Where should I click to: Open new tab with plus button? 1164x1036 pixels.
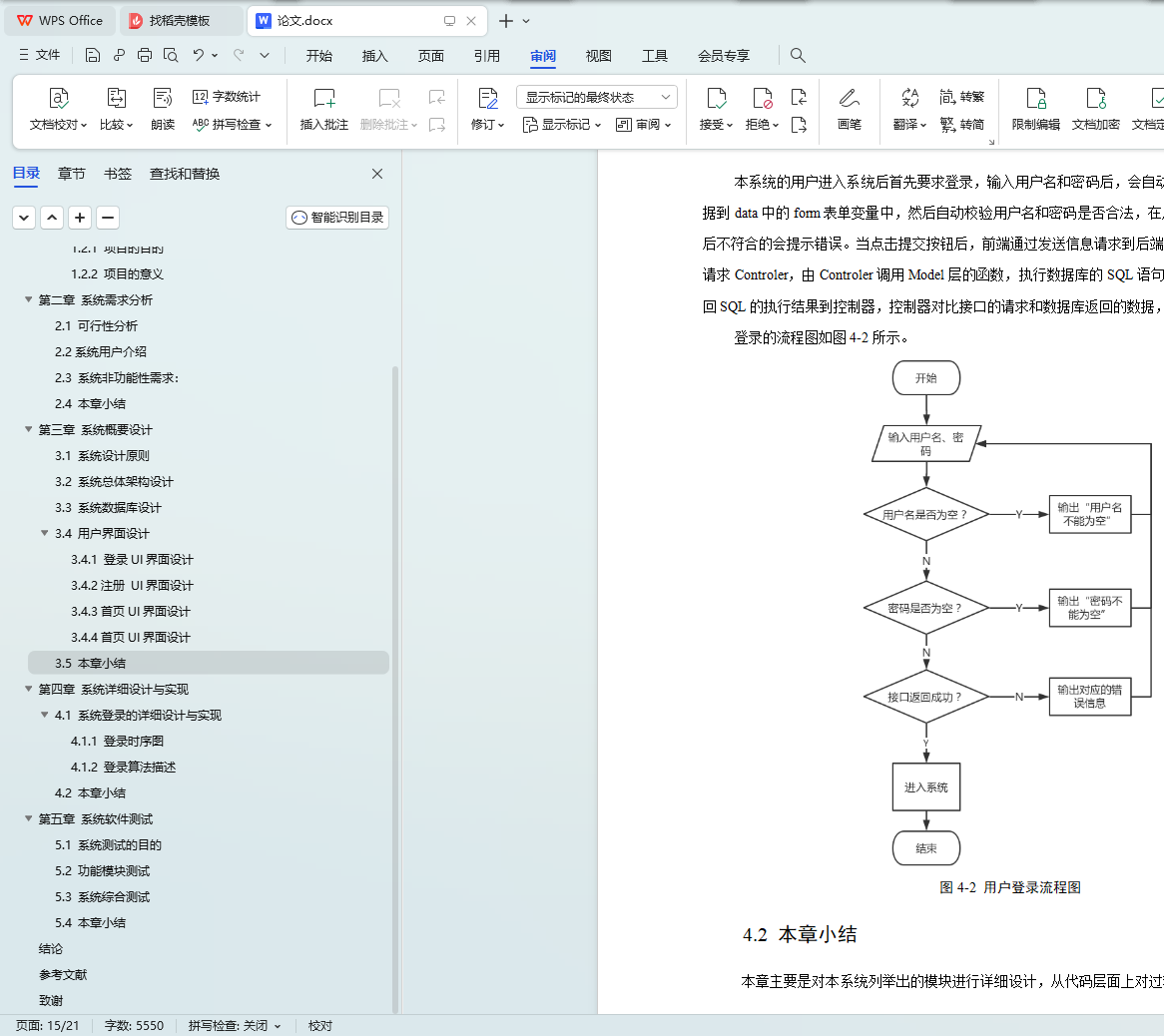point(505,21)
